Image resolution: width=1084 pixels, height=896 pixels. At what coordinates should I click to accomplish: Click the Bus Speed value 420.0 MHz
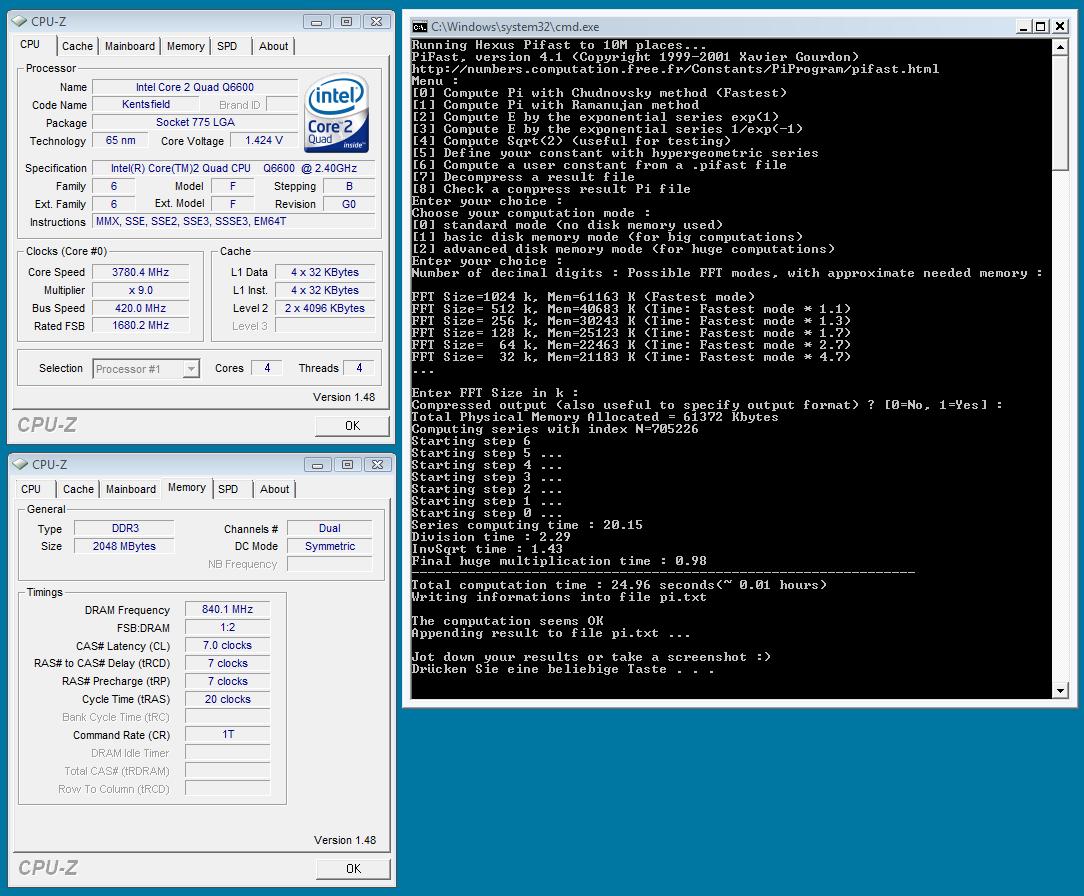(140, 308)
